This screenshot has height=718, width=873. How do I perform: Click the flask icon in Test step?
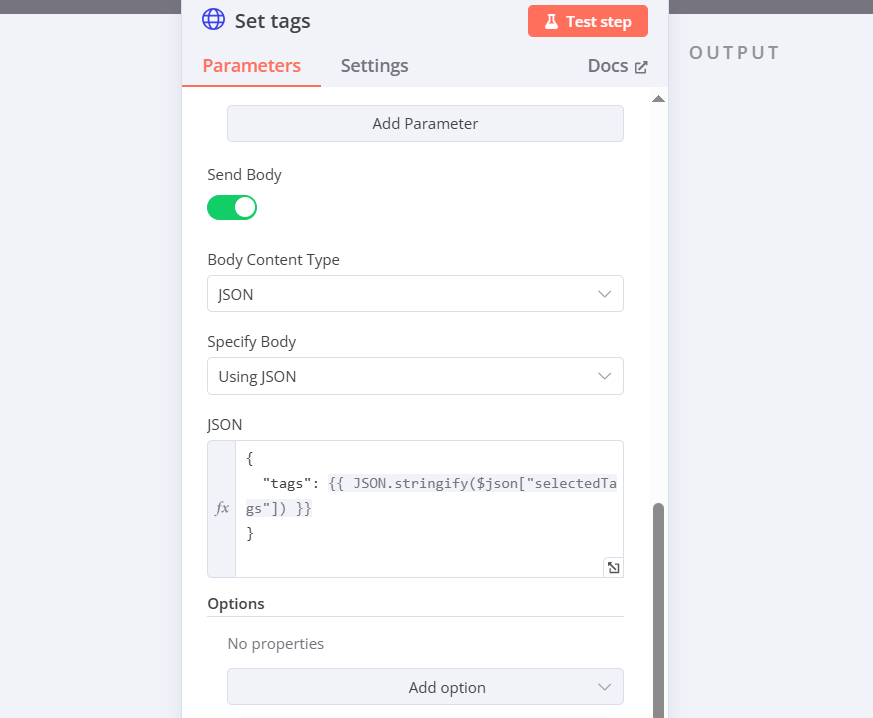click(551, 22)
